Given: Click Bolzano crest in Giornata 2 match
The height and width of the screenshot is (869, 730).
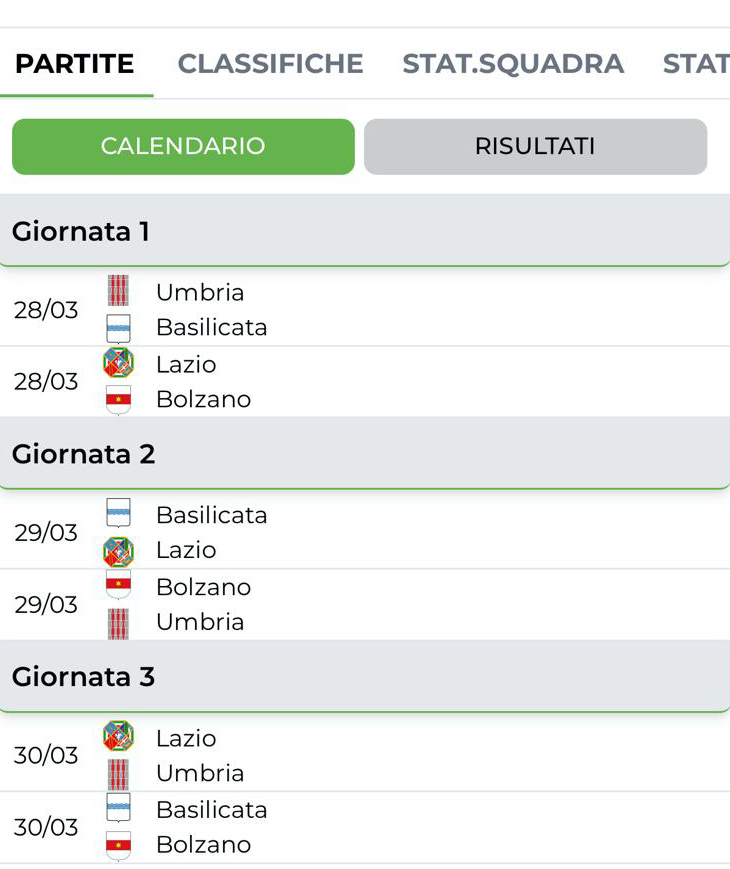Looking at the screenshot, I should coord(118,586).
